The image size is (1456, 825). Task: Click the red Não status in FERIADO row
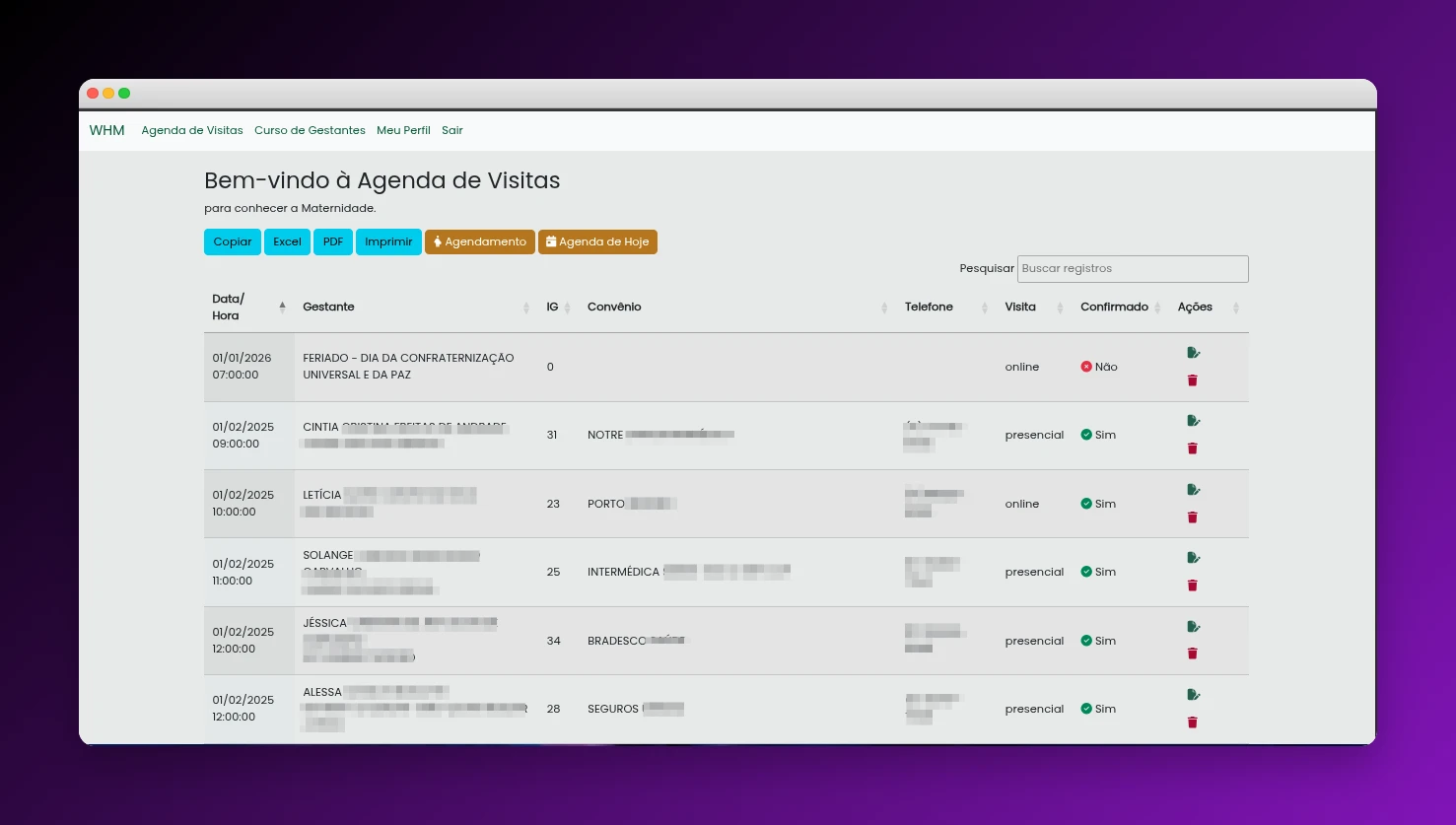pos(1099,367)
